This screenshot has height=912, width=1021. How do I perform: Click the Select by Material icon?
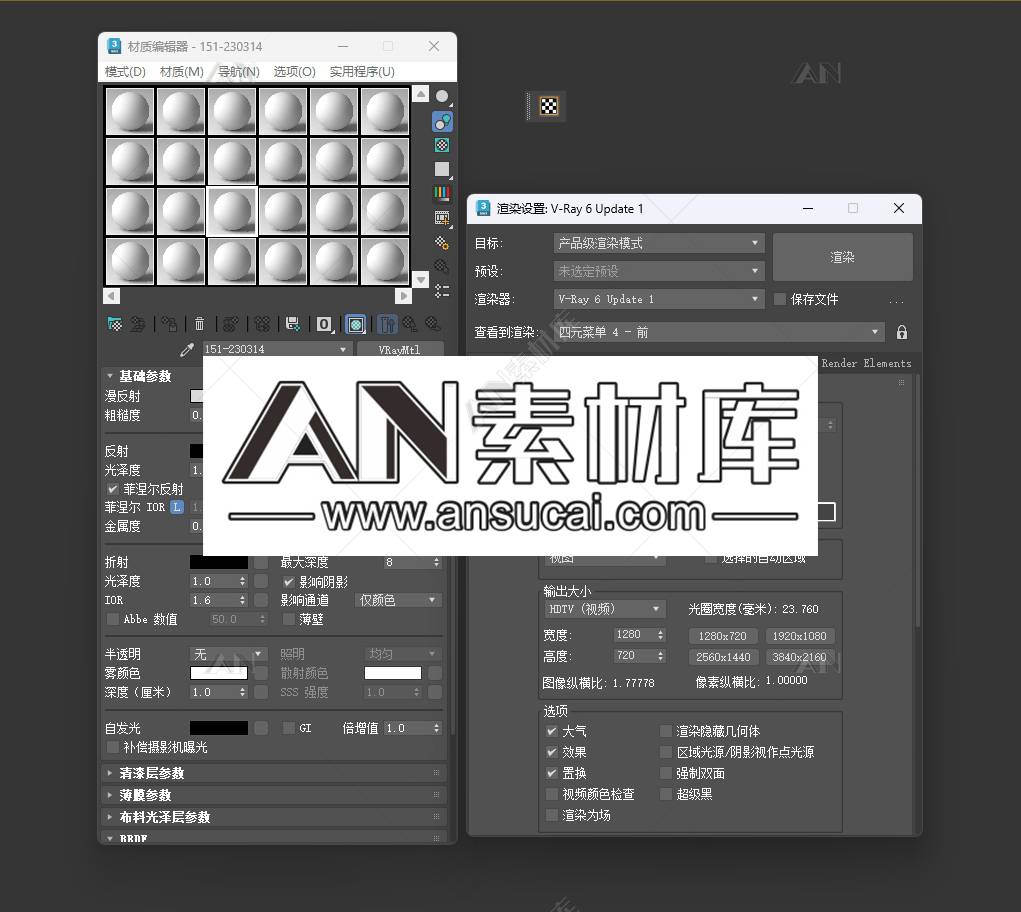[442, 267]
